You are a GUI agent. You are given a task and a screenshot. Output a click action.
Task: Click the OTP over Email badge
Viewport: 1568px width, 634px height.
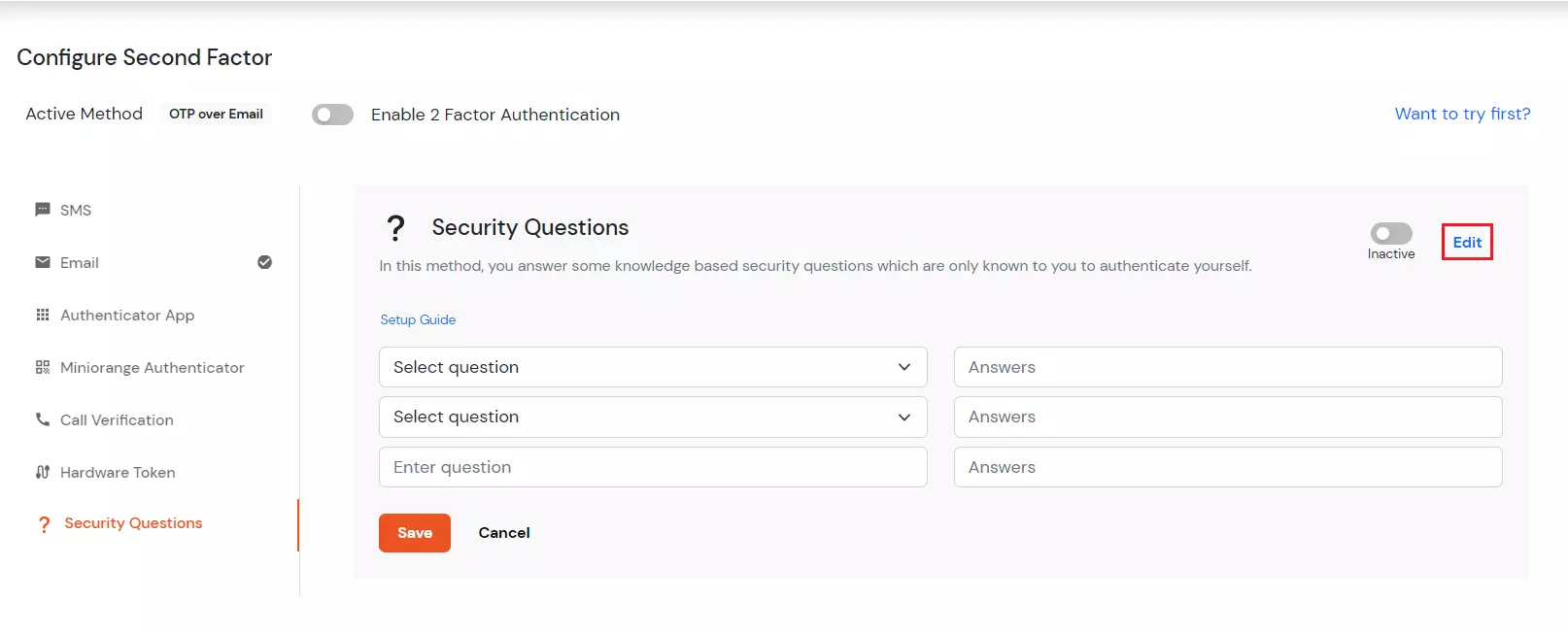[x=216, y=114]
